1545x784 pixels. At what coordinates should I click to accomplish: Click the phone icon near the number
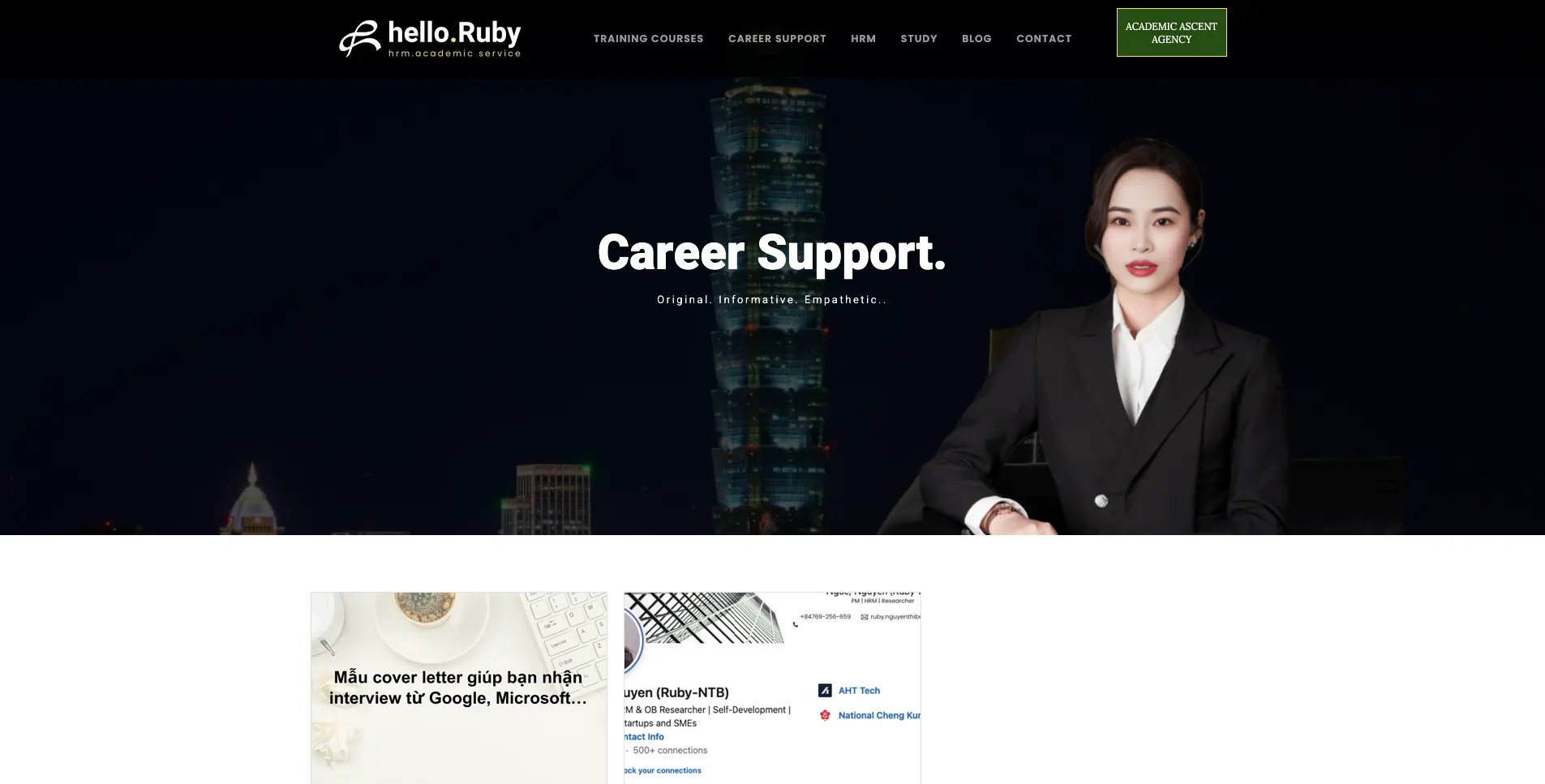pos(795,623)
